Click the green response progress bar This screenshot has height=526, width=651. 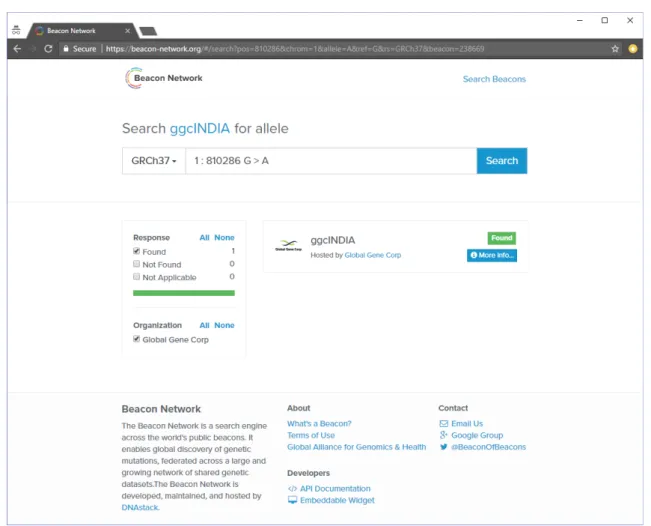point(184,293)
